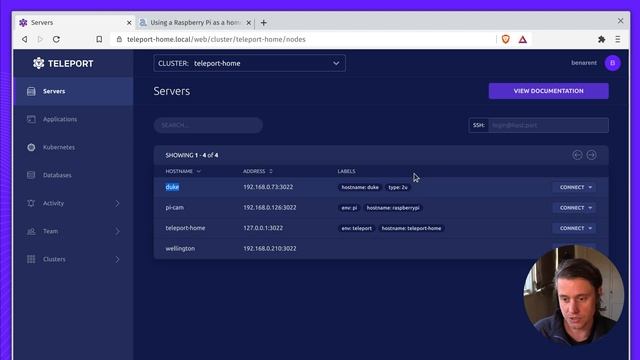Focus the SSH login@host input
The height and width of the screenshot is (360, 640).
[x=548, y=125]
